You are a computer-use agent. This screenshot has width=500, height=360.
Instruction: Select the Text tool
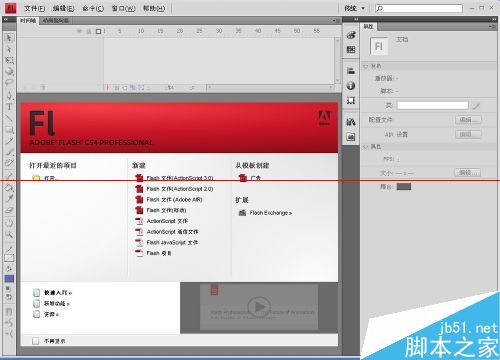click(x=9, y=107)
